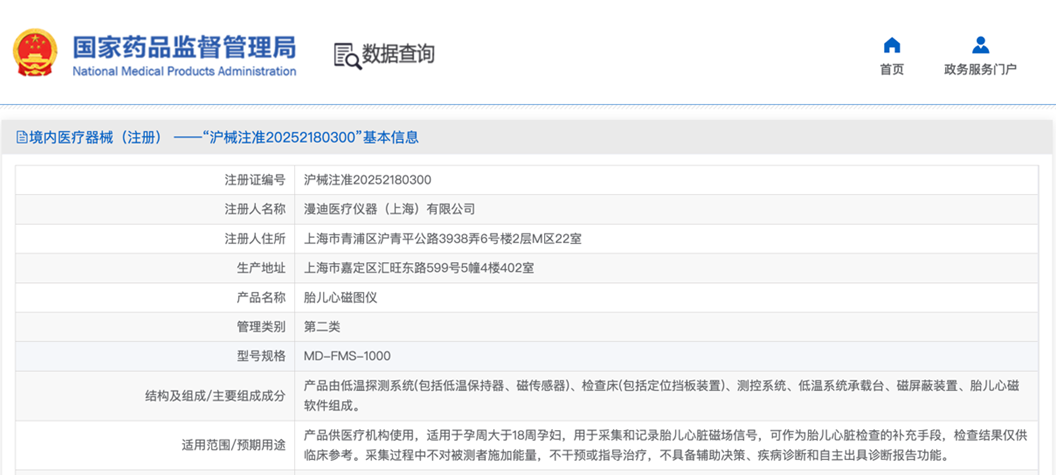Select the text starting 产品供医疗机构使用
The width and height of the screenshot is (1056, 475).
click(x=665, y=445)
